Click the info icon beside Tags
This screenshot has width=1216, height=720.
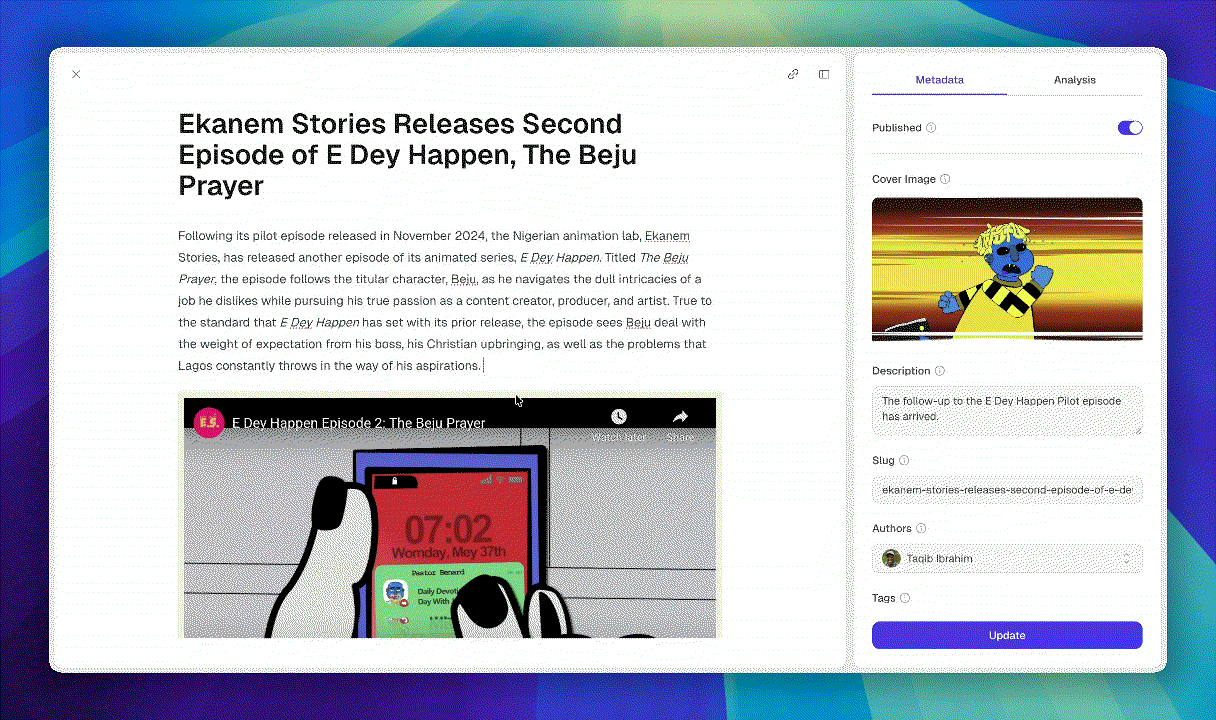tap(905, 599)
